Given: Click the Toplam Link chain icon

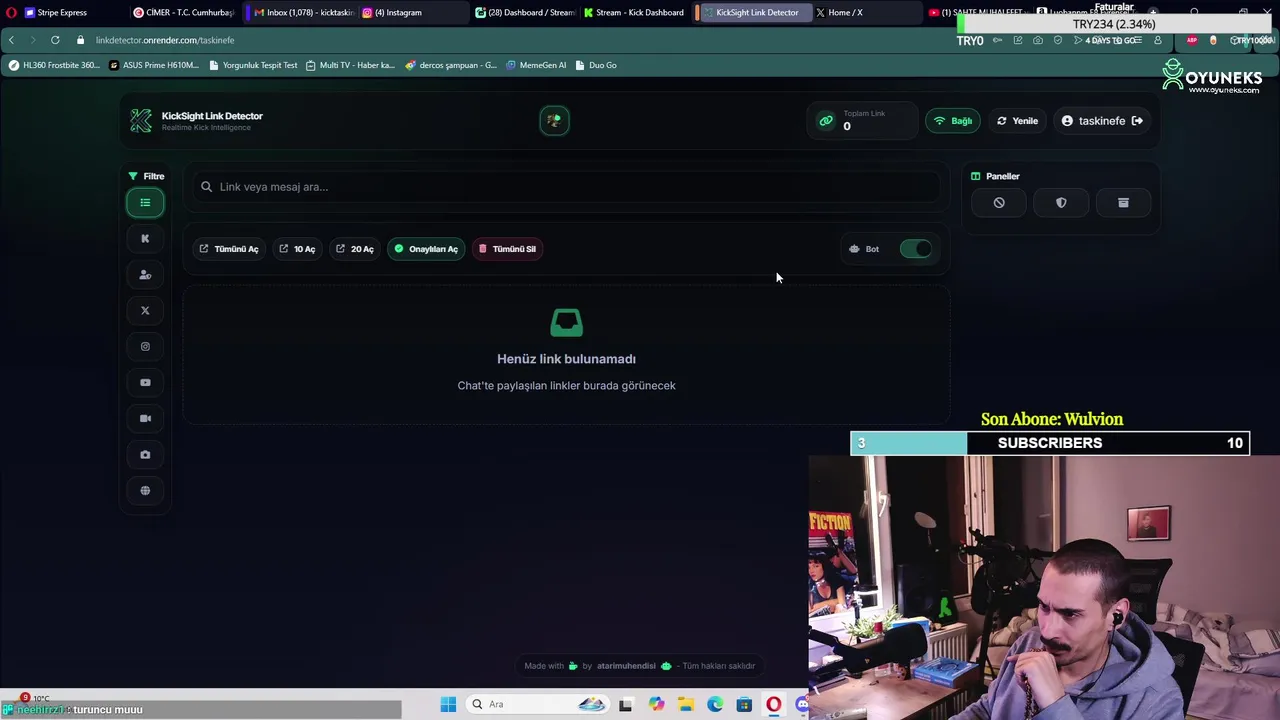Looking at the screenshot, I should click(826, 121).
